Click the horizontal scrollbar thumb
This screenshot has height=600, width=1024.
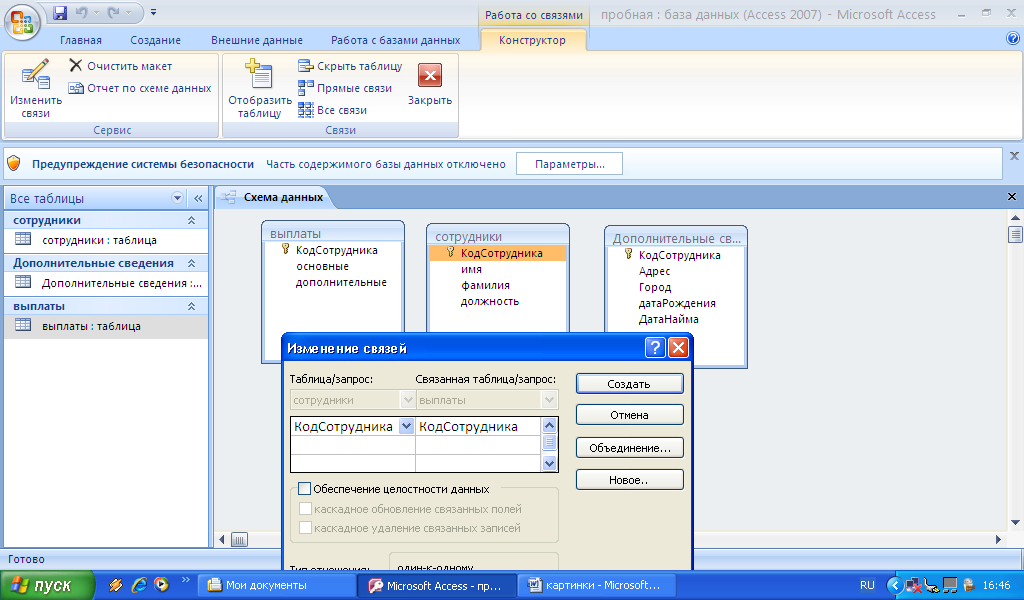point(239,539)
